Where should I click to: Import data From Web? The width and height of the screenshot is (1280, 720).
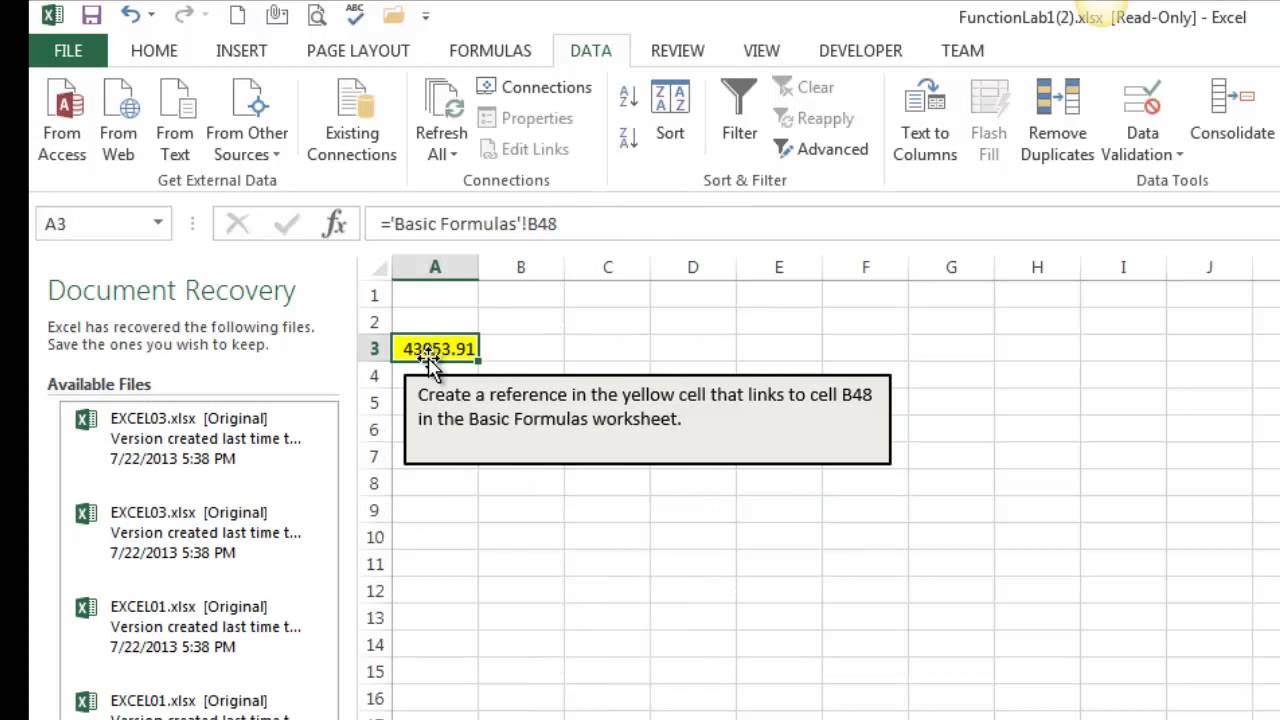118,120
